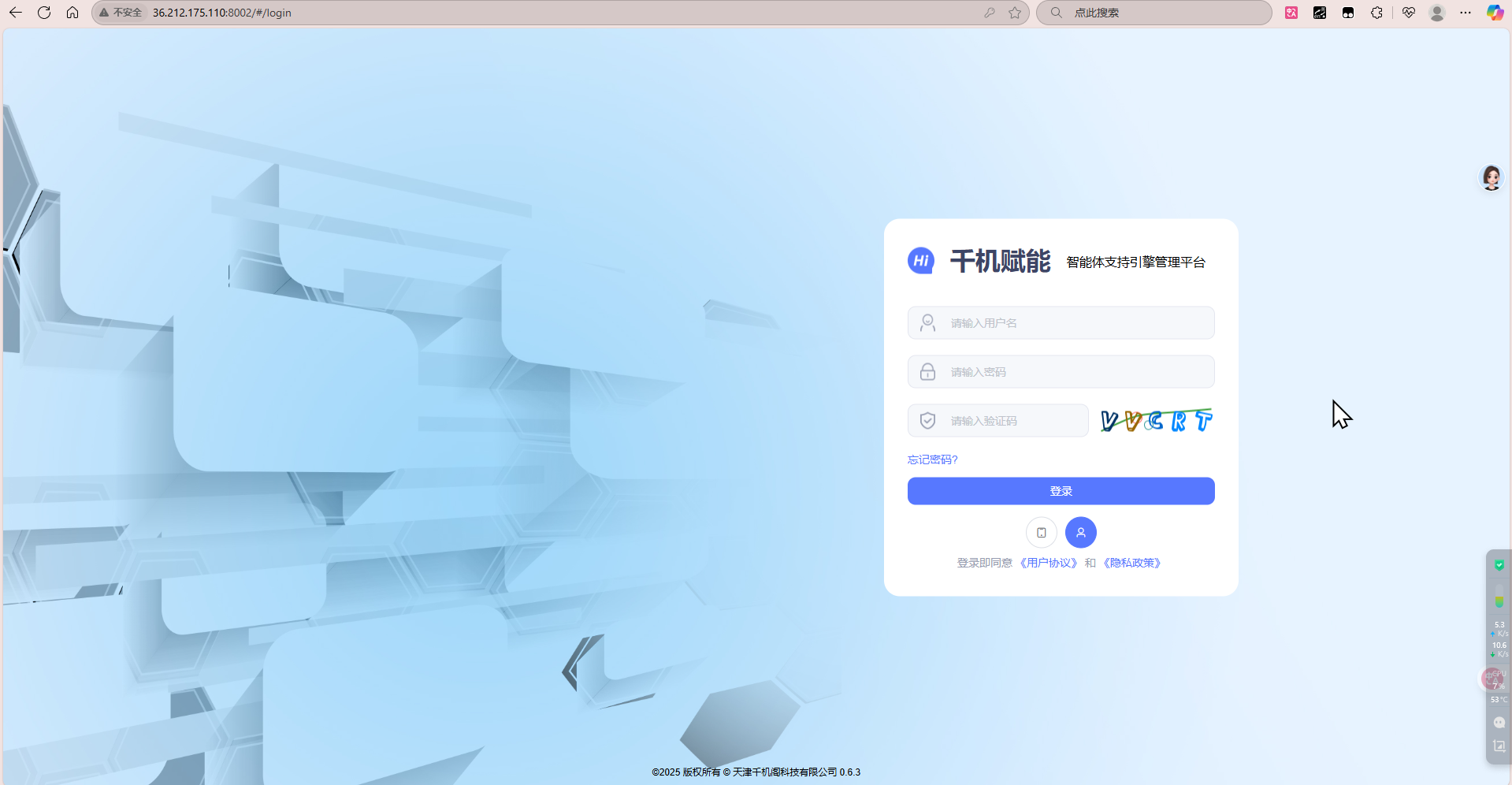Click the green shield security icon
Screen dimensions: 1512x785
[x=1499, y=565]
